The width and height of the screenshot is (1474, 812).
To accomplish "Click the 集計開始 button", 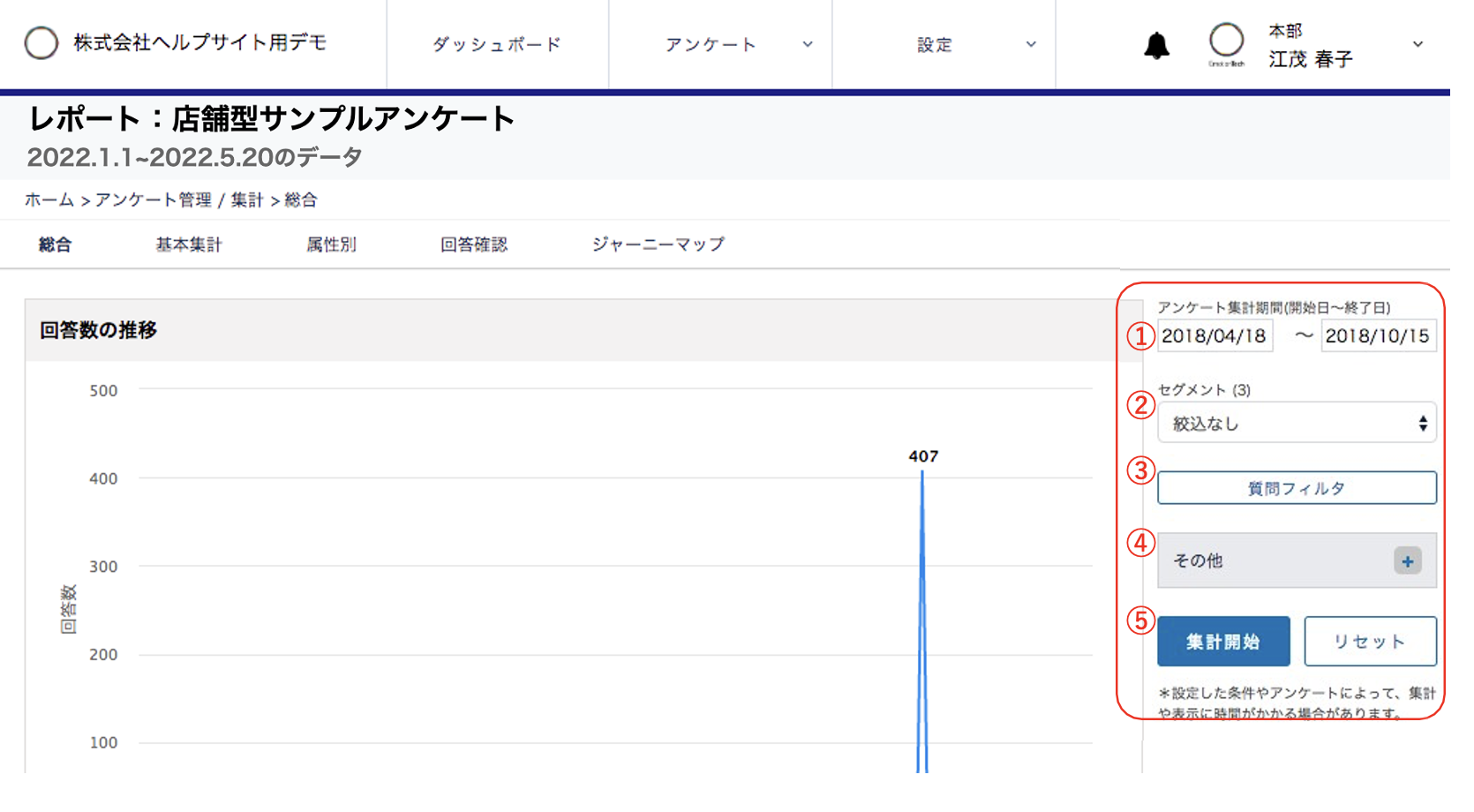I will point(1223,642).
